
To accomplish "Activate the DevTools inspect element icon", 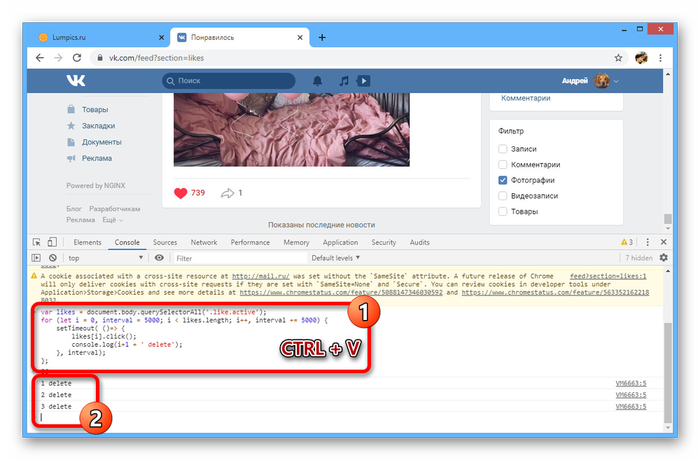I will [x=37, y=242].
